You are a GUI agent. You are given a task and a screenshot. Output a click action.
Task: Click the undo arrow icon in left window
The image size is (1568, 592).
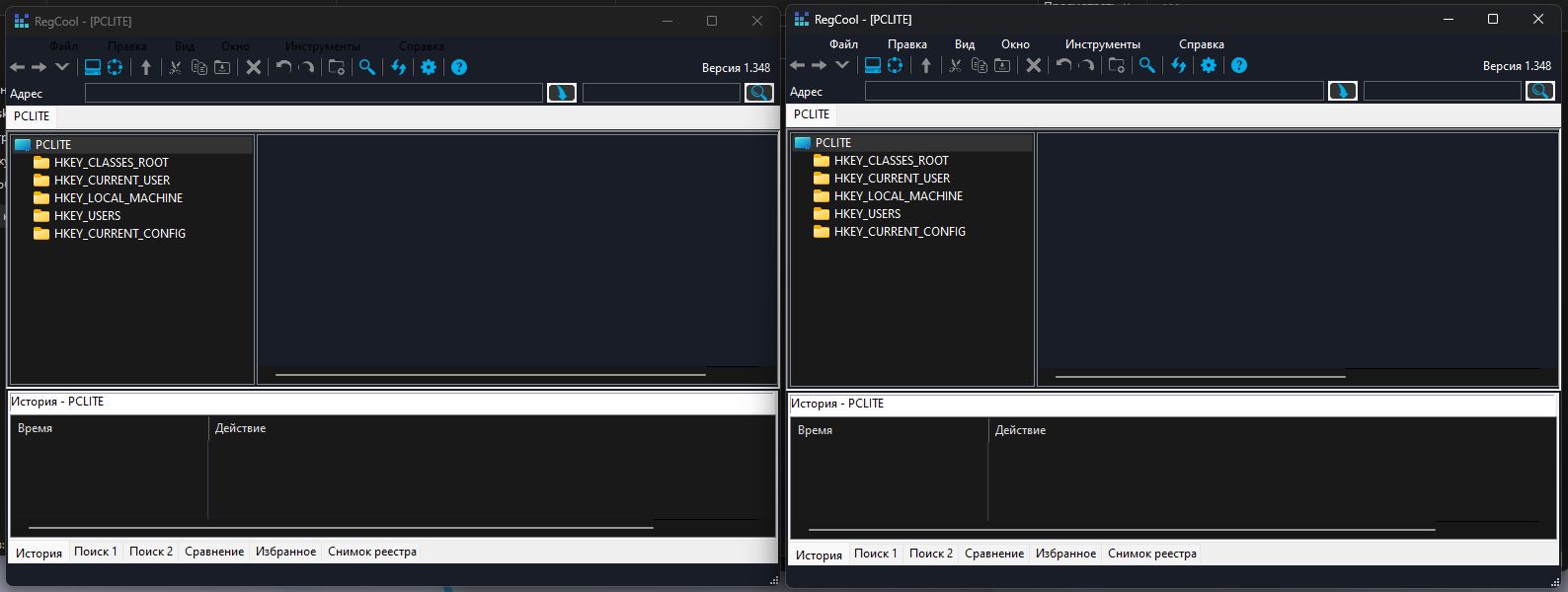pos(284,67)
